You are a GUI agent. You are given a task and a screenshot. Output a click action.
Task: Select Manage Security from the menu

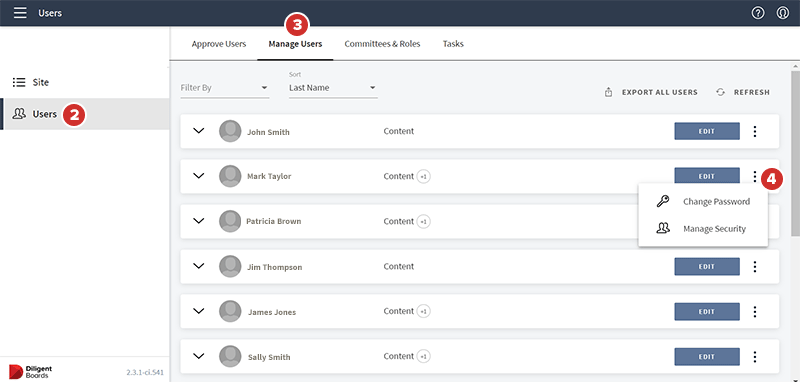(703, 229)
